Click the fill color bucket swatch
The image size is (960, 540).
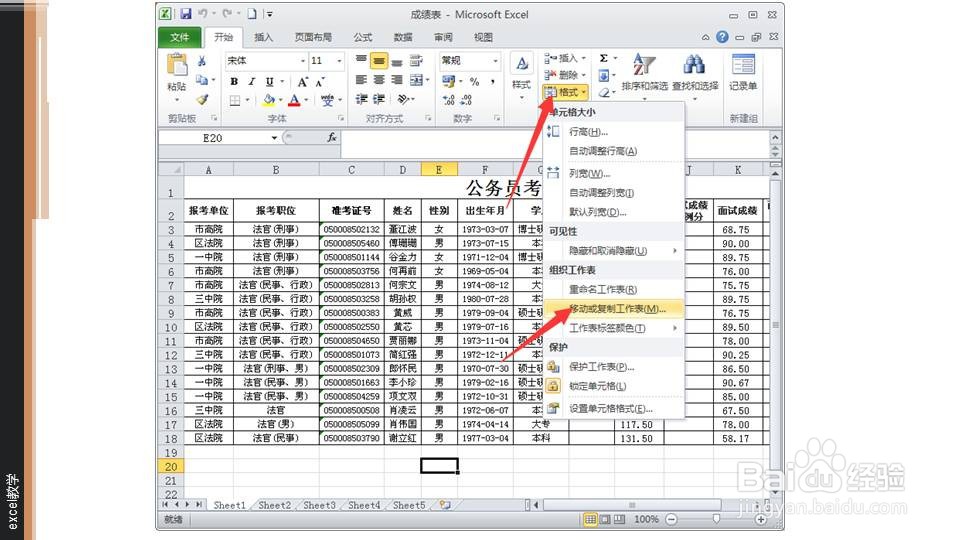[x=269, y=100]
